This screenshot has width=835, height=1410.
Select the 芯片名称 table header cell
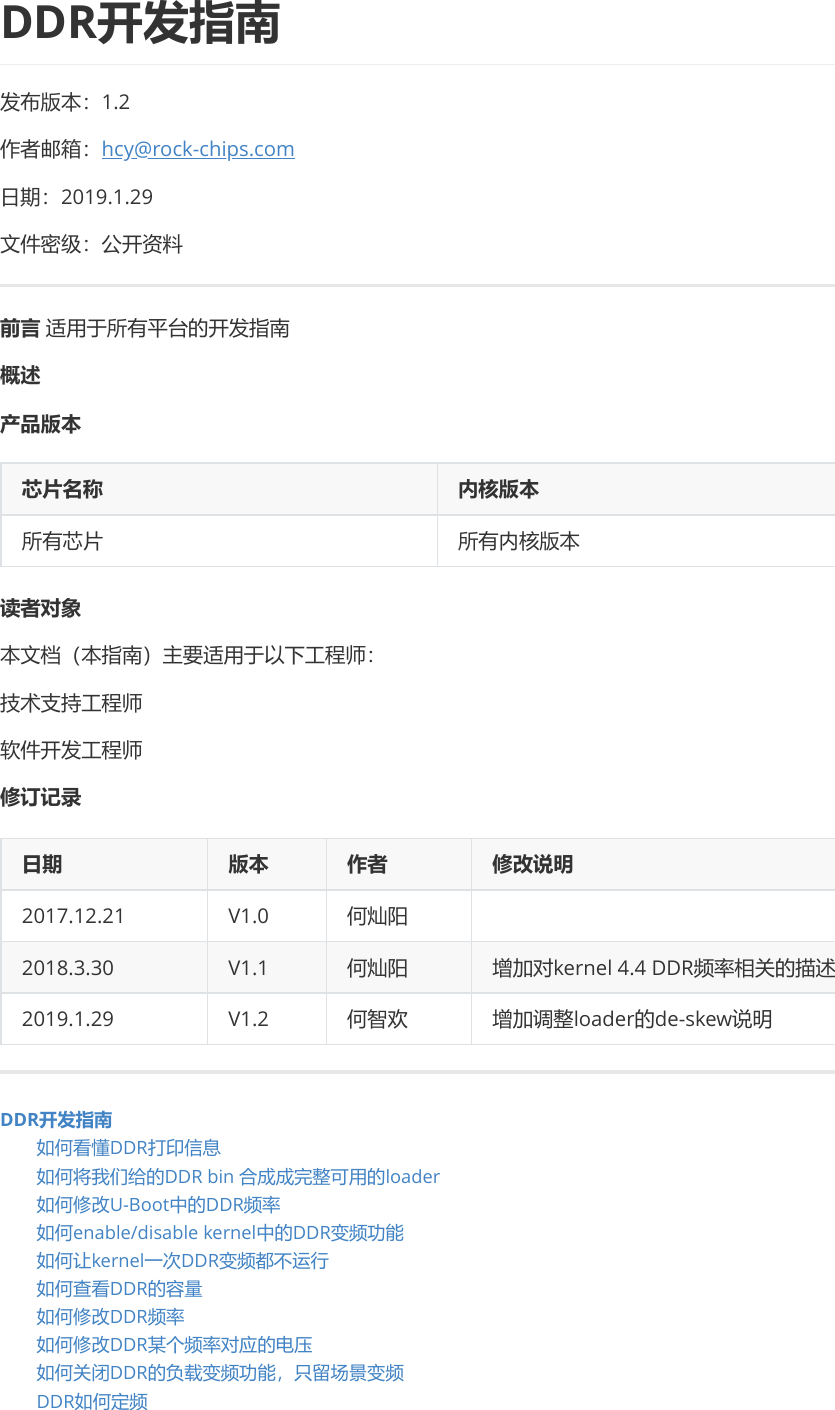click(x=60, y=489)
